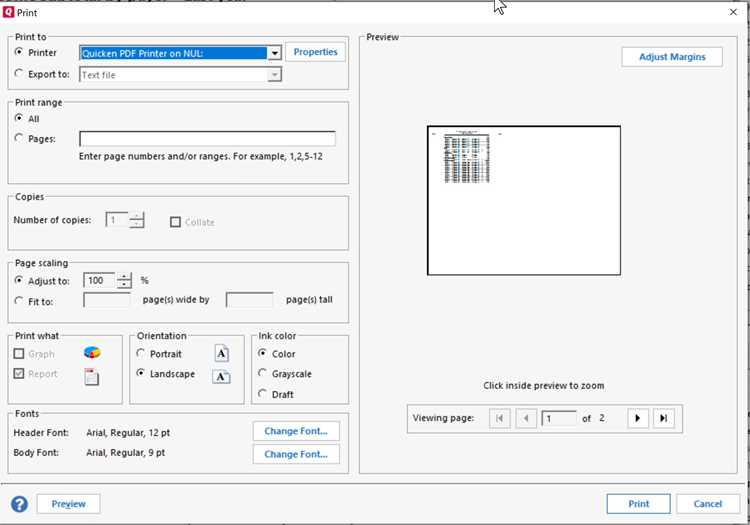Go to the previous preview page
750x525 pixels.
[526, 418]
